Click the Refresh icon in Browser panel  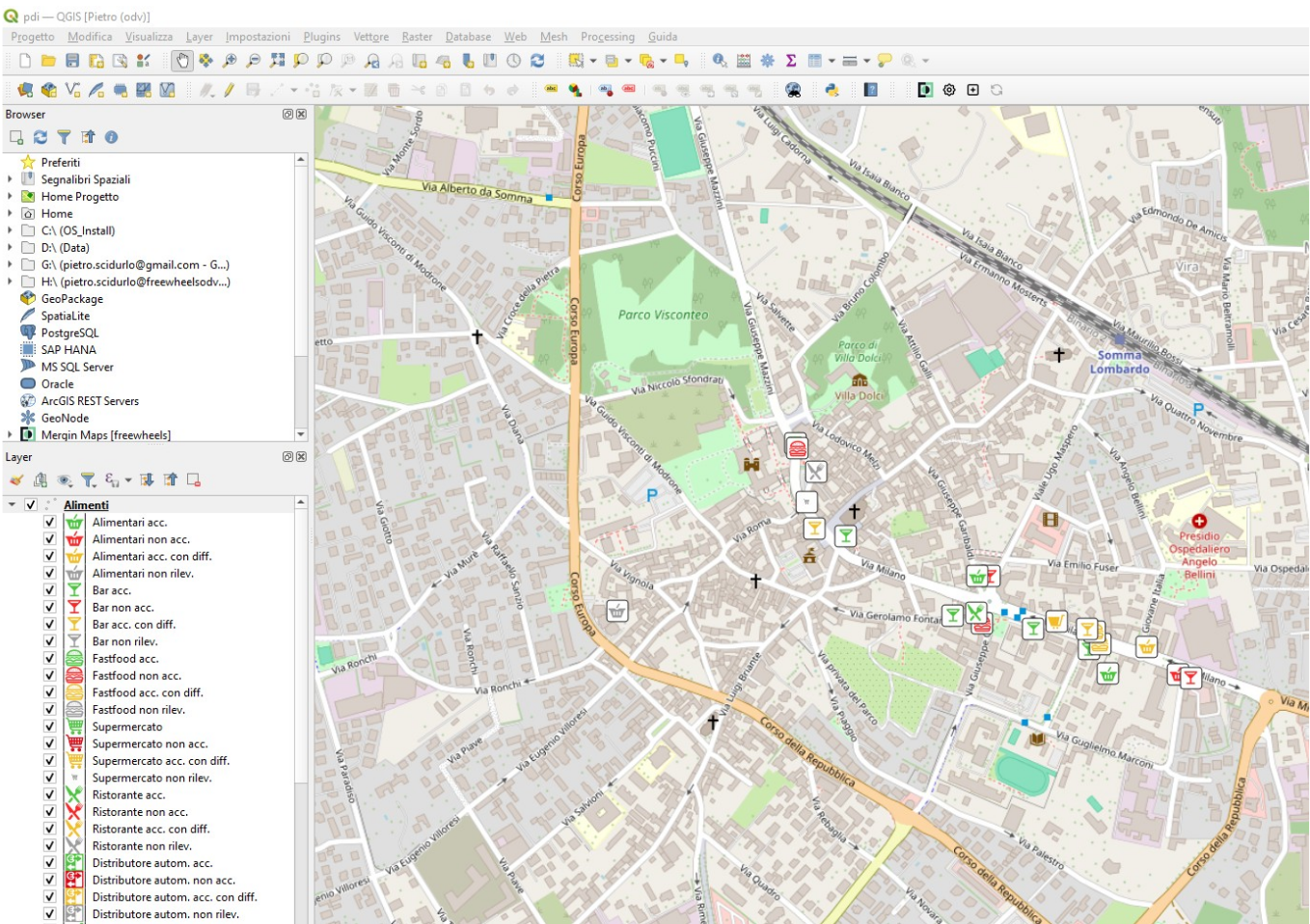[38, 137]
